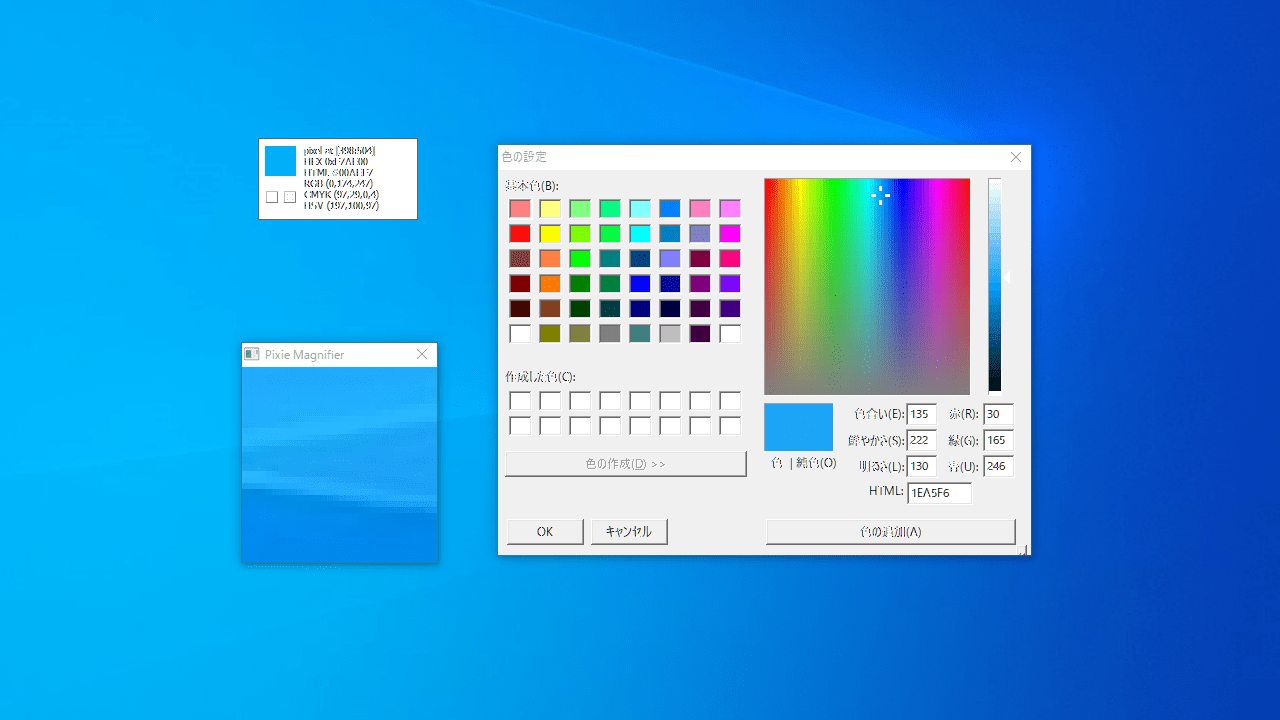Click the empty square box in Pixie info window

(272, 197)
